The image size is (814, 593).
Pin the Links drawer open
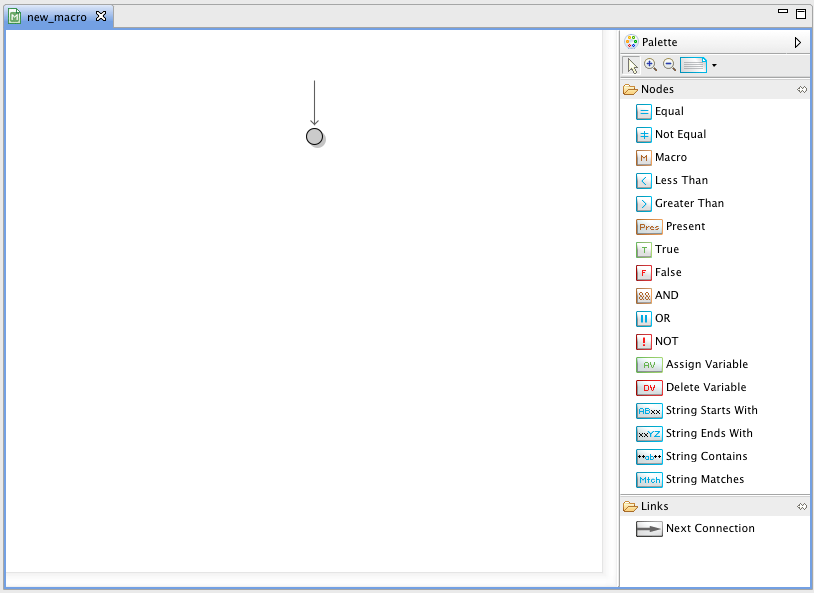(802, 507)
